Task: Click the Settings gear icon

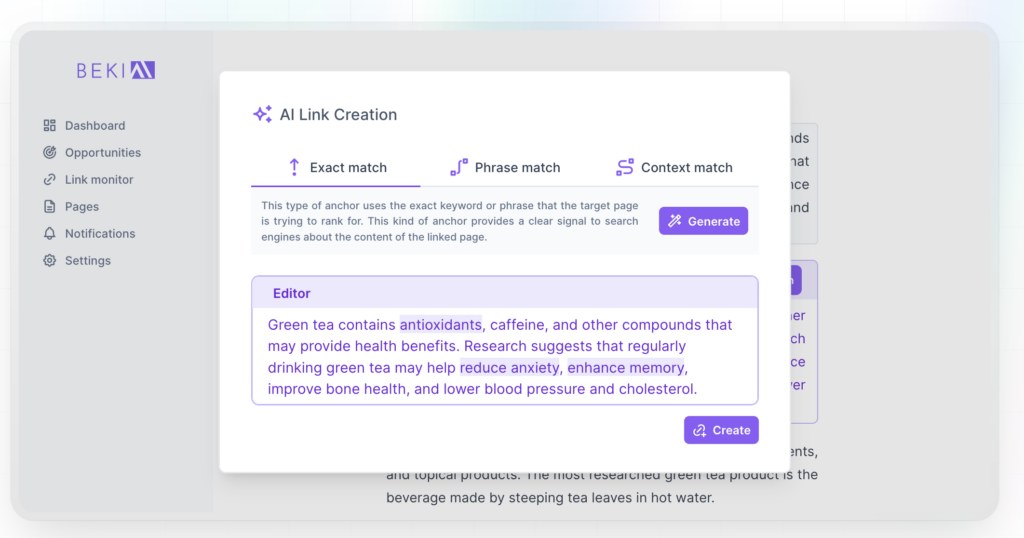Action: 50,261
